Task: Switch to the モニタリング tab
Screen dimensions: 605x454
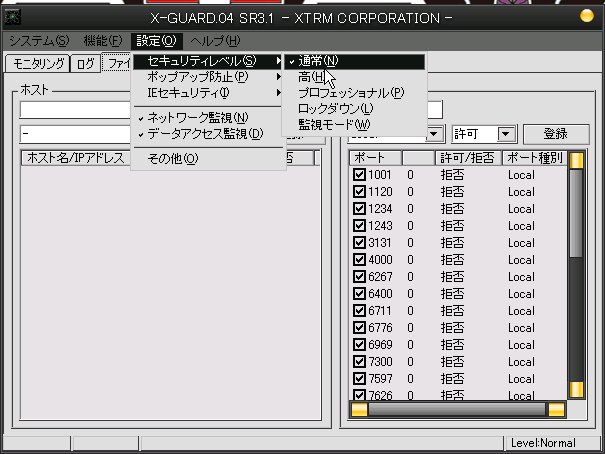Action: (x=38, y=64)
